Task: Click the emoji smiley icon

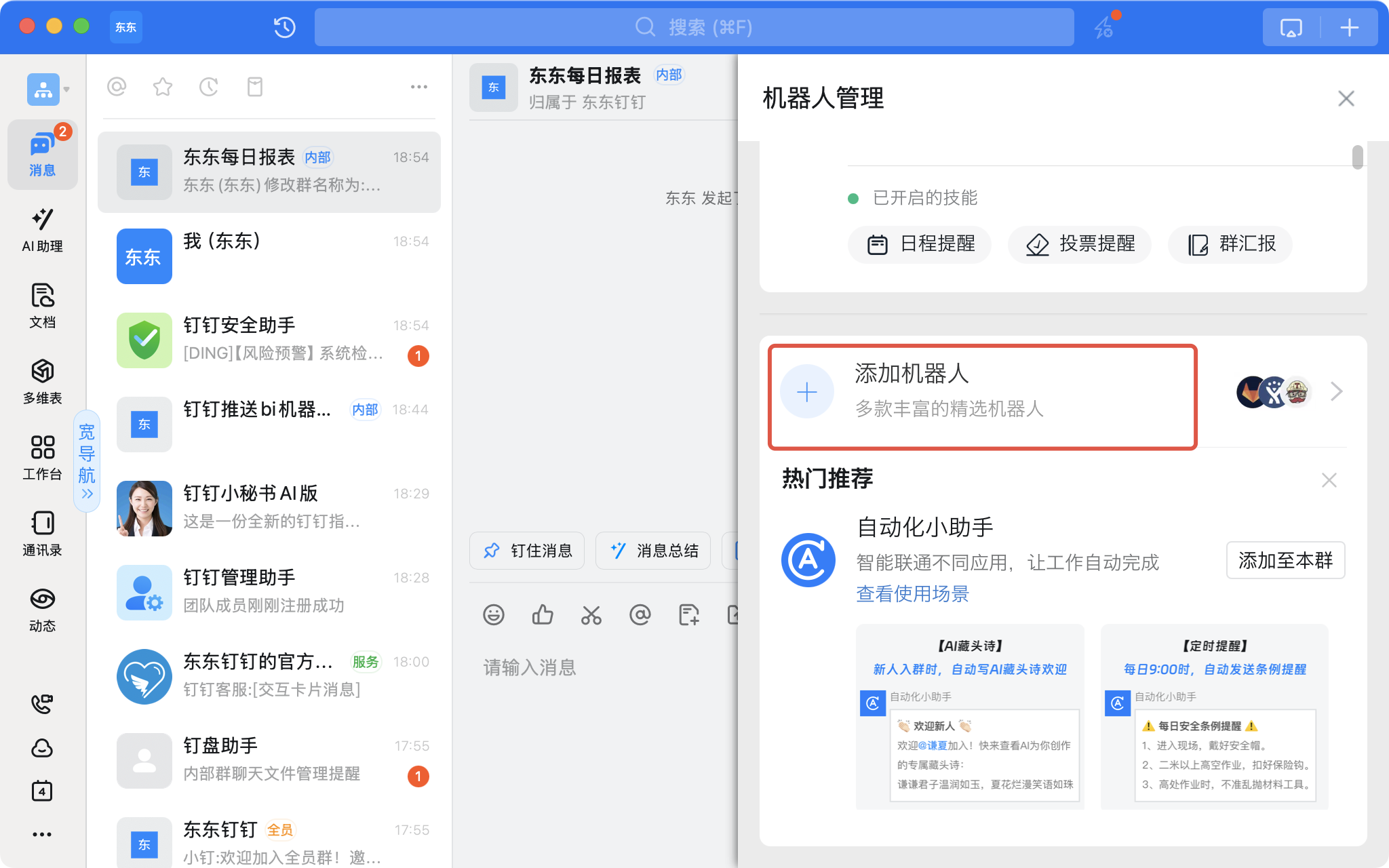Action: coord(493,615)
